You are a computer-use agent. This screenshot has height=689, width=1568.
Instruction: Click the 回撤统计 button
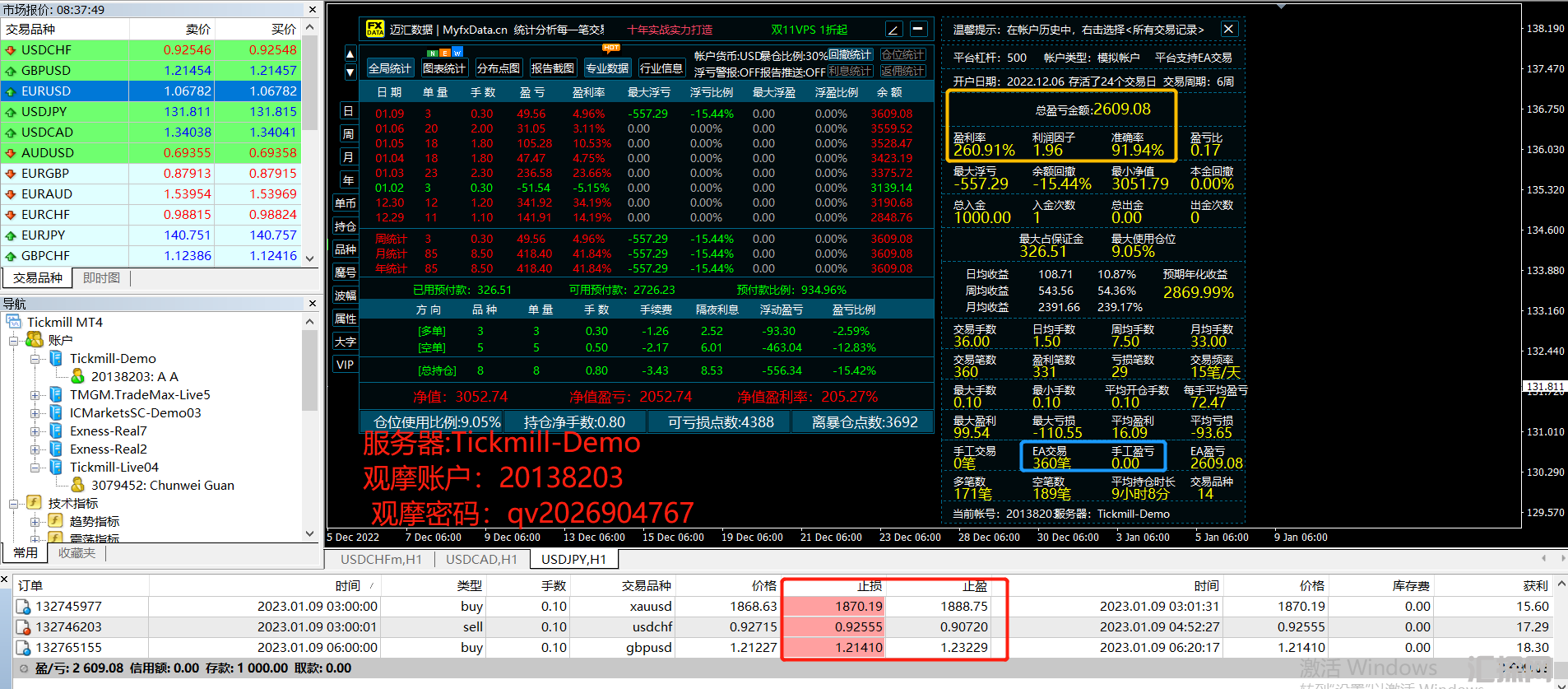coord(849,54)
